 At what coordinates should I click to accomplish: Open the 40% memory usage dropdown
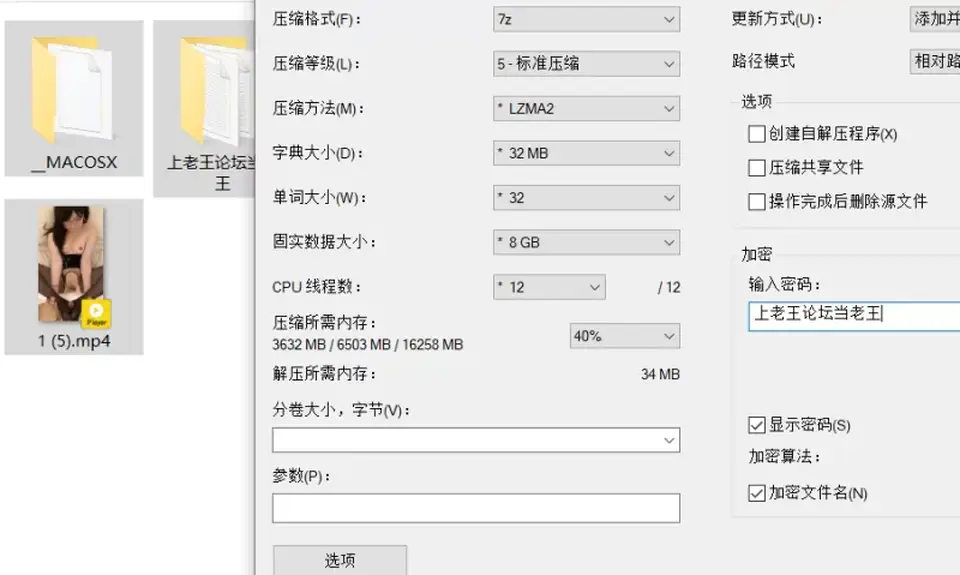[624, 336]
